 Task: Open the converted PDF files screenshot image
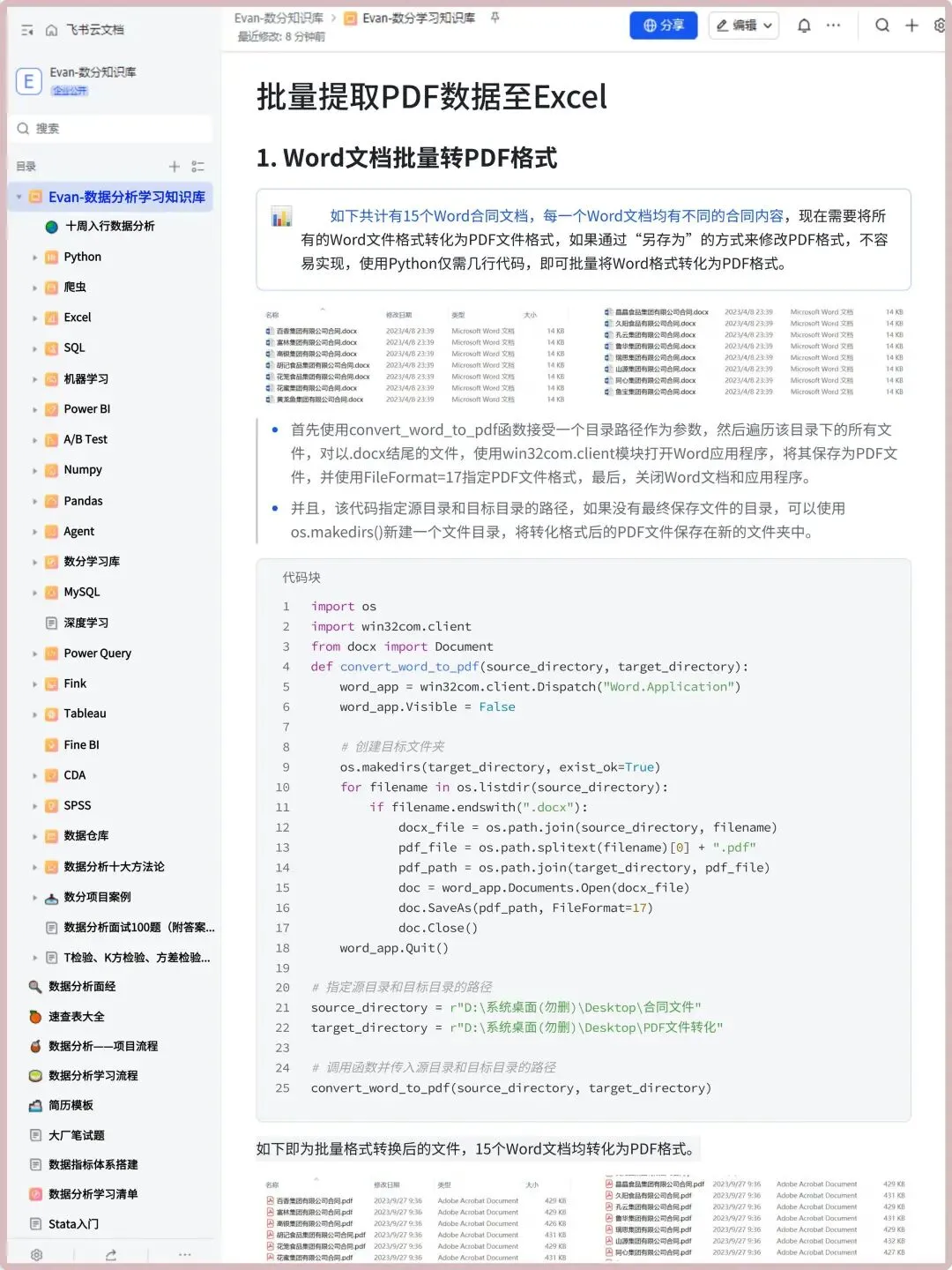click(584, 1218)
